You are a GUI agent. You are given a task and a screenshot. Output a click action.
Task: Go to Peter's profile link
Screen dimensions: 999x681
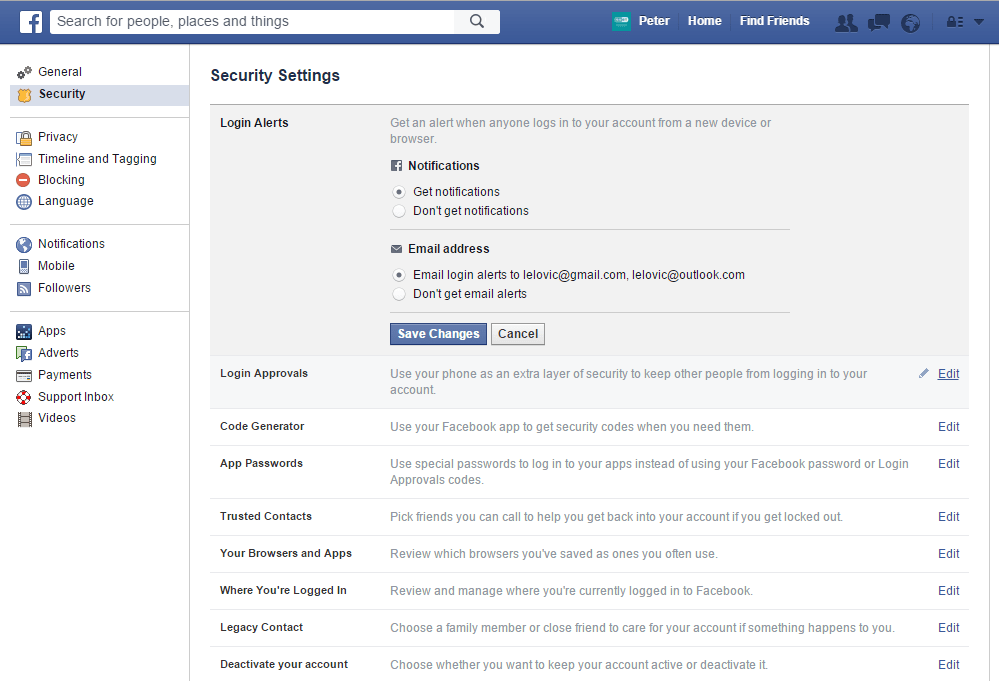point(654,21)
